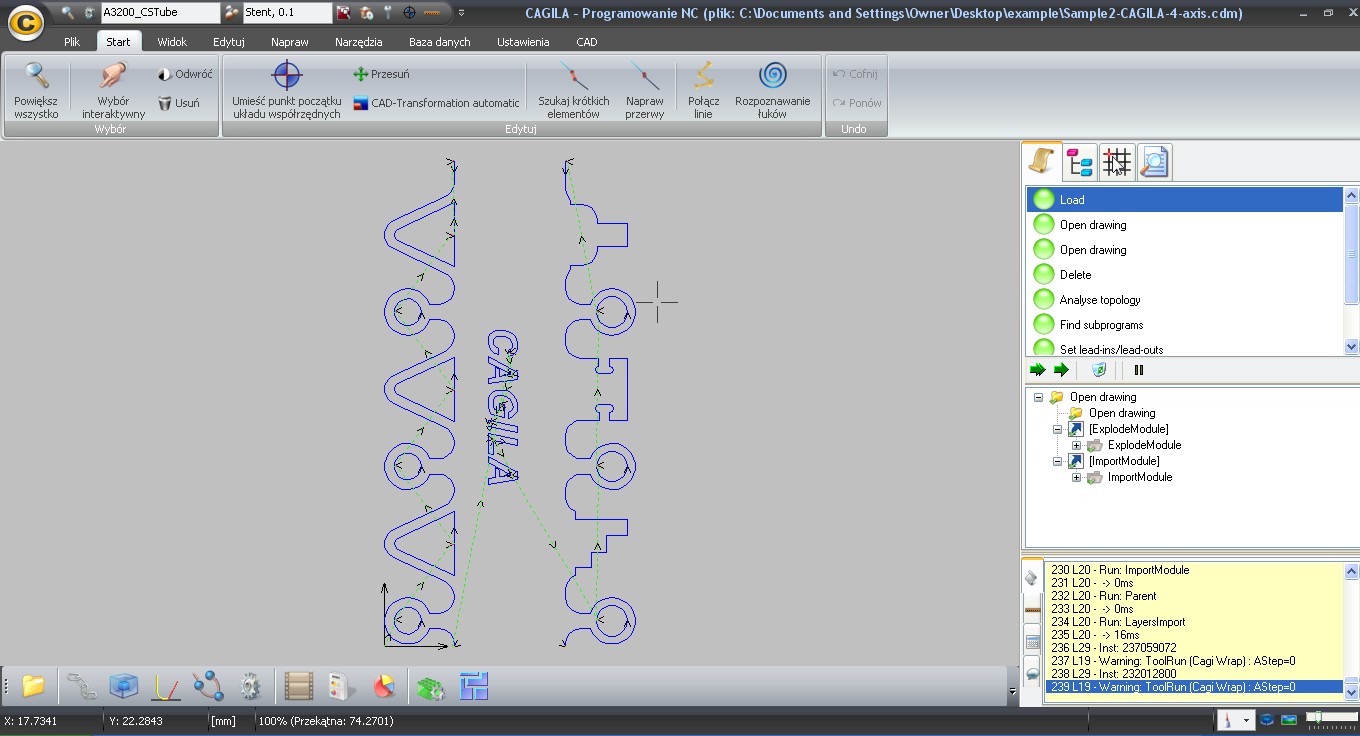
Task: Select the Load step in list
Action: pos(1185,200)
